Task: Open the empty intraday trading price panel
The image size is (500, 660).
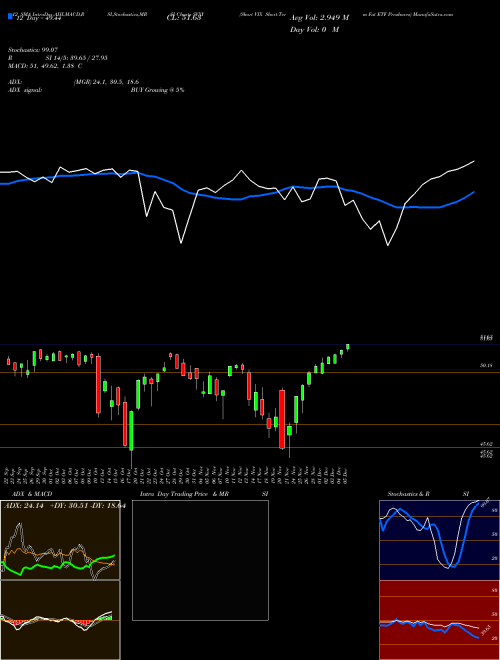Action: (200, 560)
